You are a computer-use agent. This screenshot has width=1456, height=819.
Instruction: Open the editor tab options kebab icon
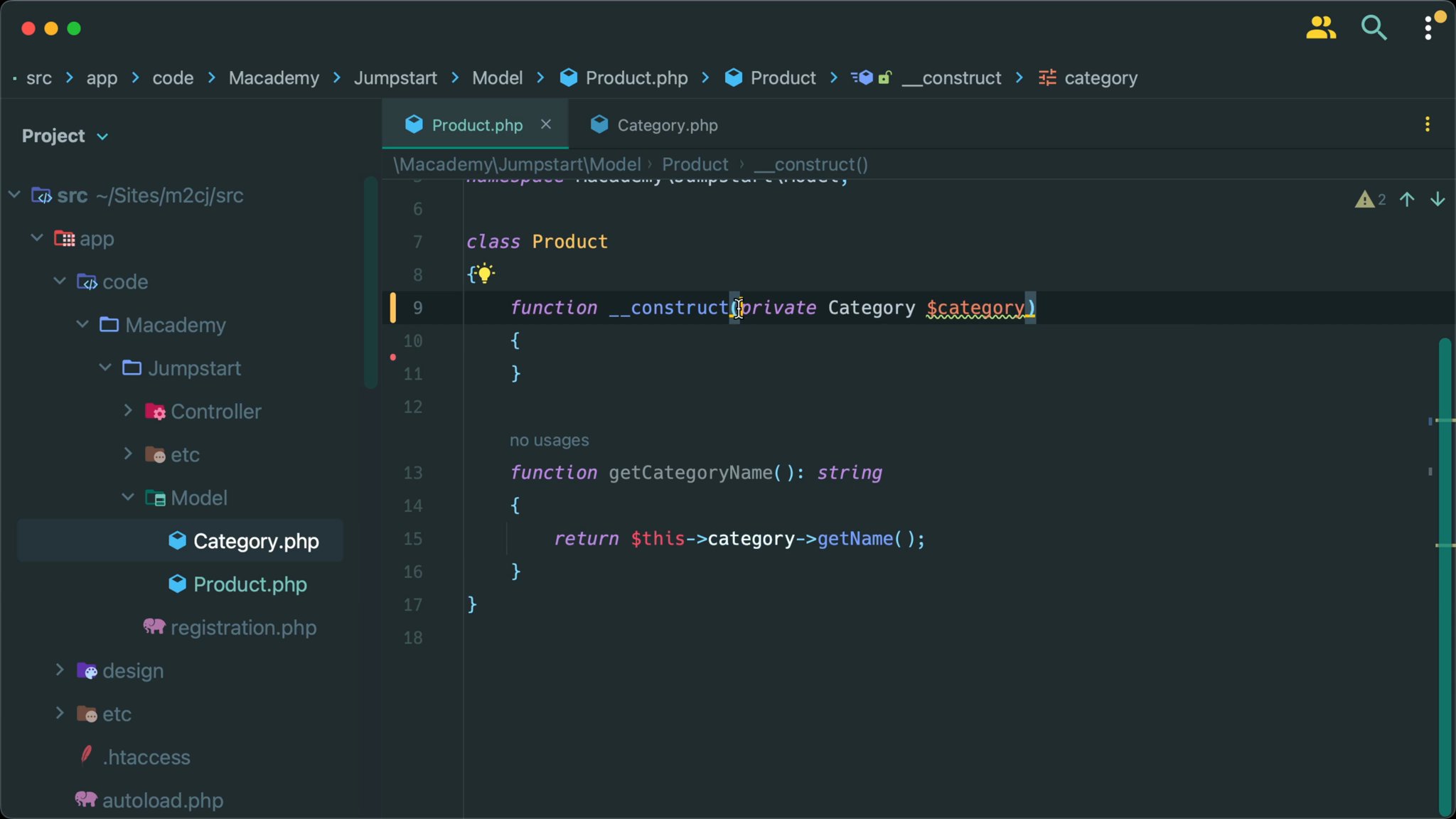coord(1428,124)
